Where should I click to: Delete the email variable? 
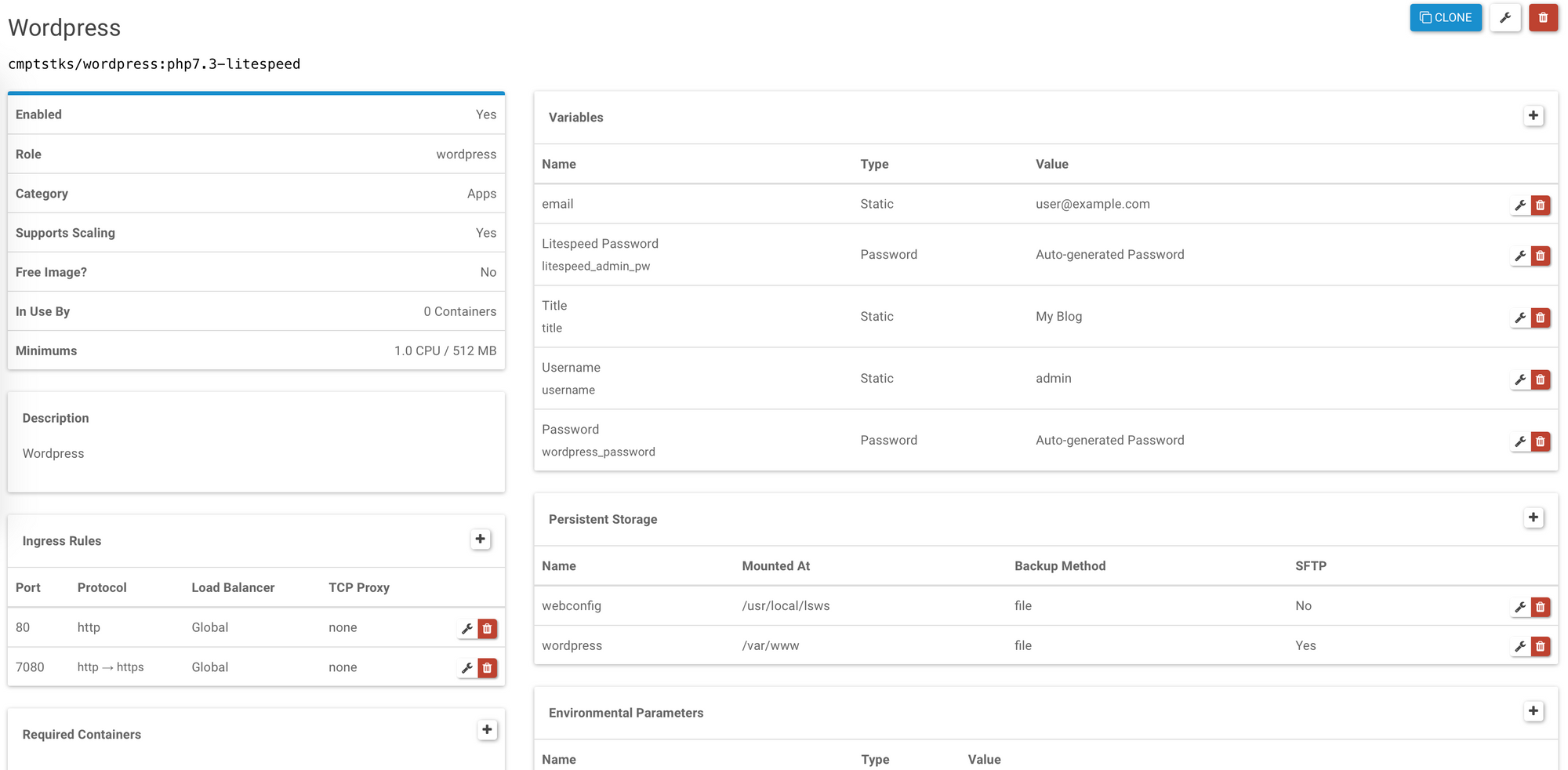1541,205
